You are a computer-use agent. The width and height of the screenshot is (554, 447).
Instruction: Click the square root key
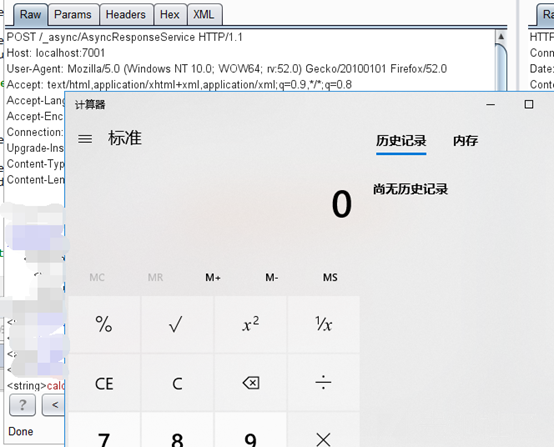click(177, 324)
